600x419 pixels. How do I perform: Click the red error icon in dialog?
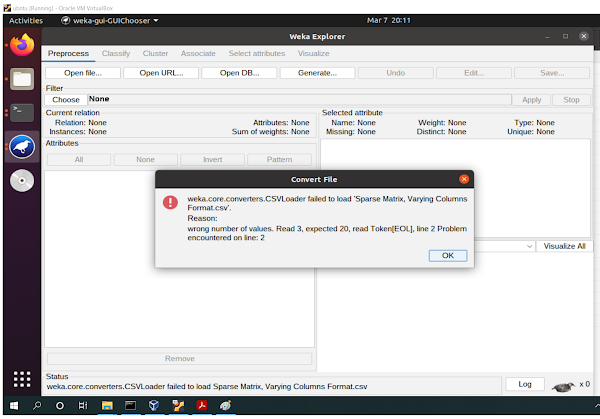170,202
